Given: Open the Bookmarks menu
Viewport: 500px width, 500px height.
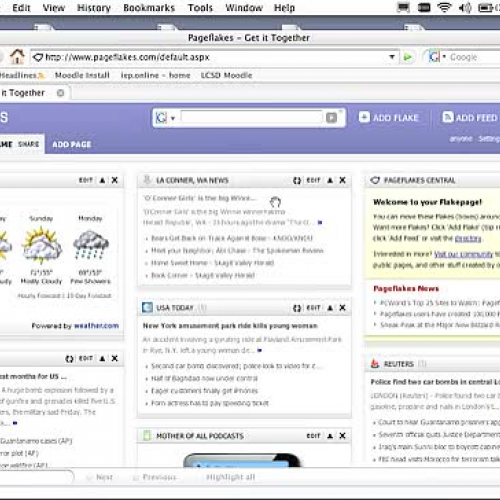Looking at the screenshot, I should (x=149, y=8).
